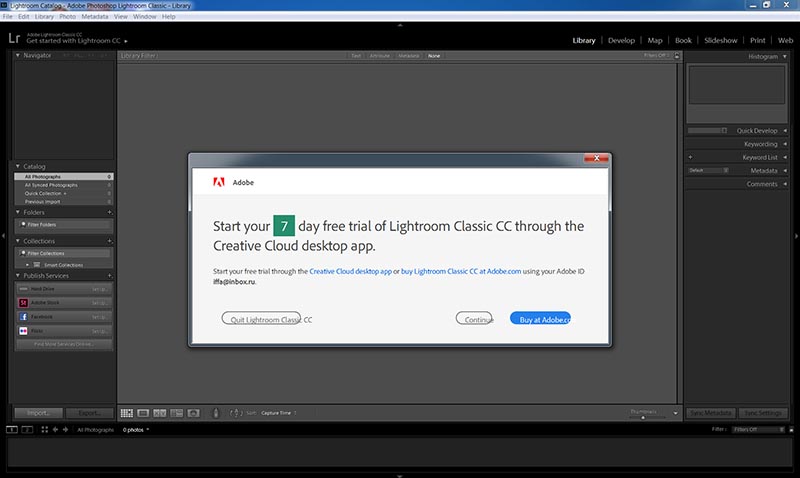This screenshot has width=800, height=478.
Task: Open Creative Cloud desktop app link
Action: tap(351, 271)
